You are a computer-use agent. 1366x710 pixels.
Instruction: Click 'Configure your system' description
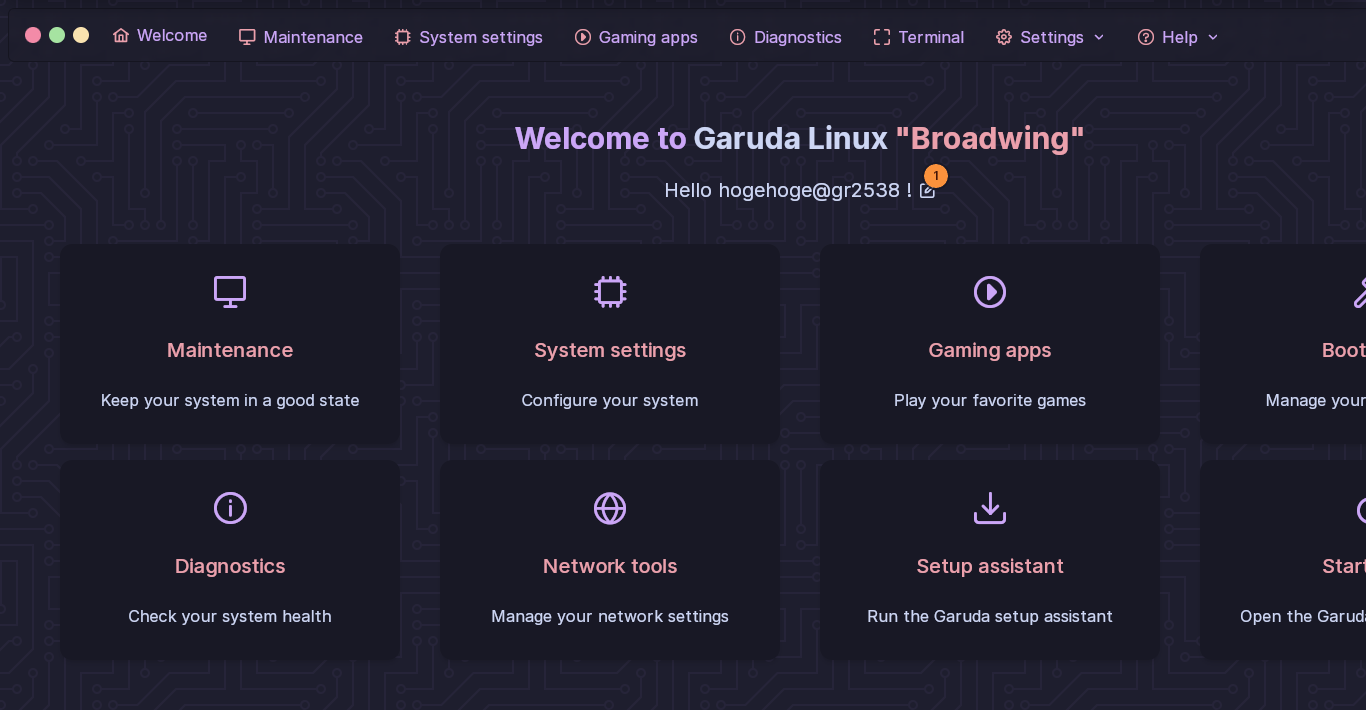pyautogui.click(x=610, y=400)
